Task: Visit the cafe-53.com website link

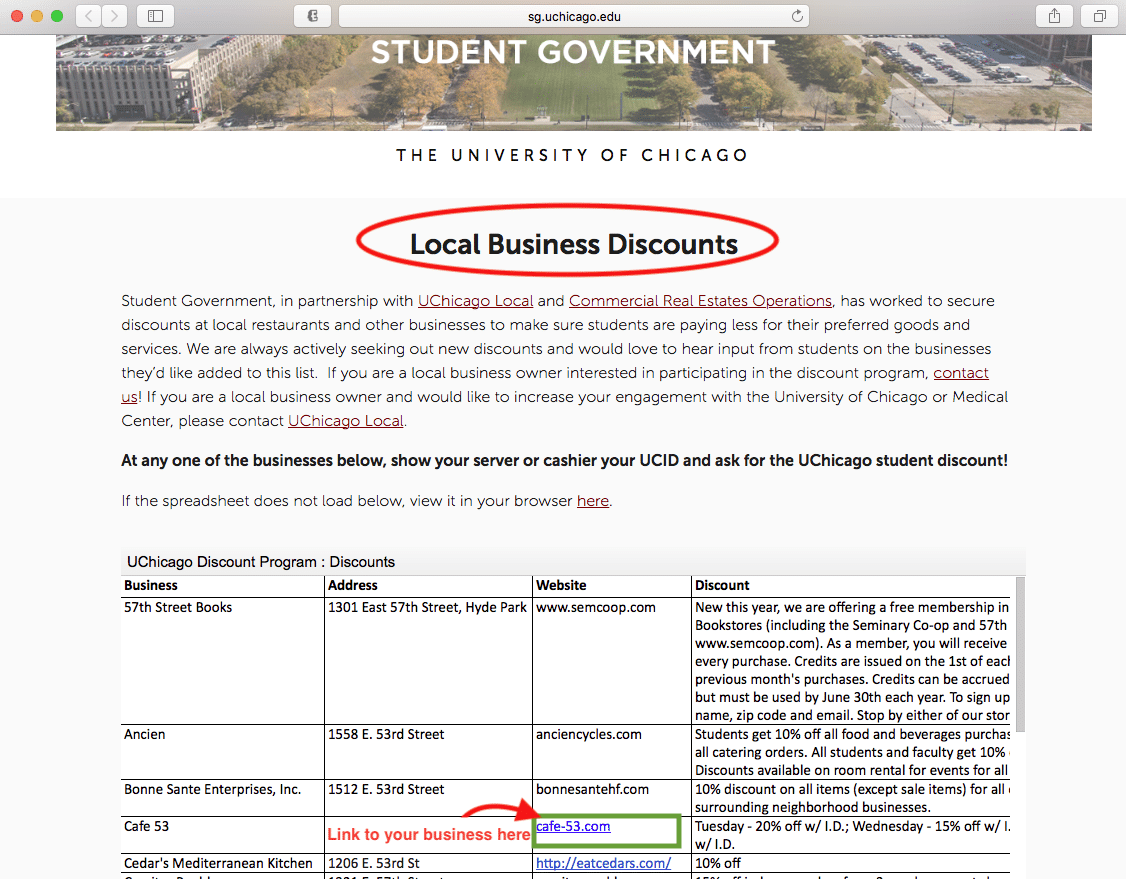Action: coord(573,827)
